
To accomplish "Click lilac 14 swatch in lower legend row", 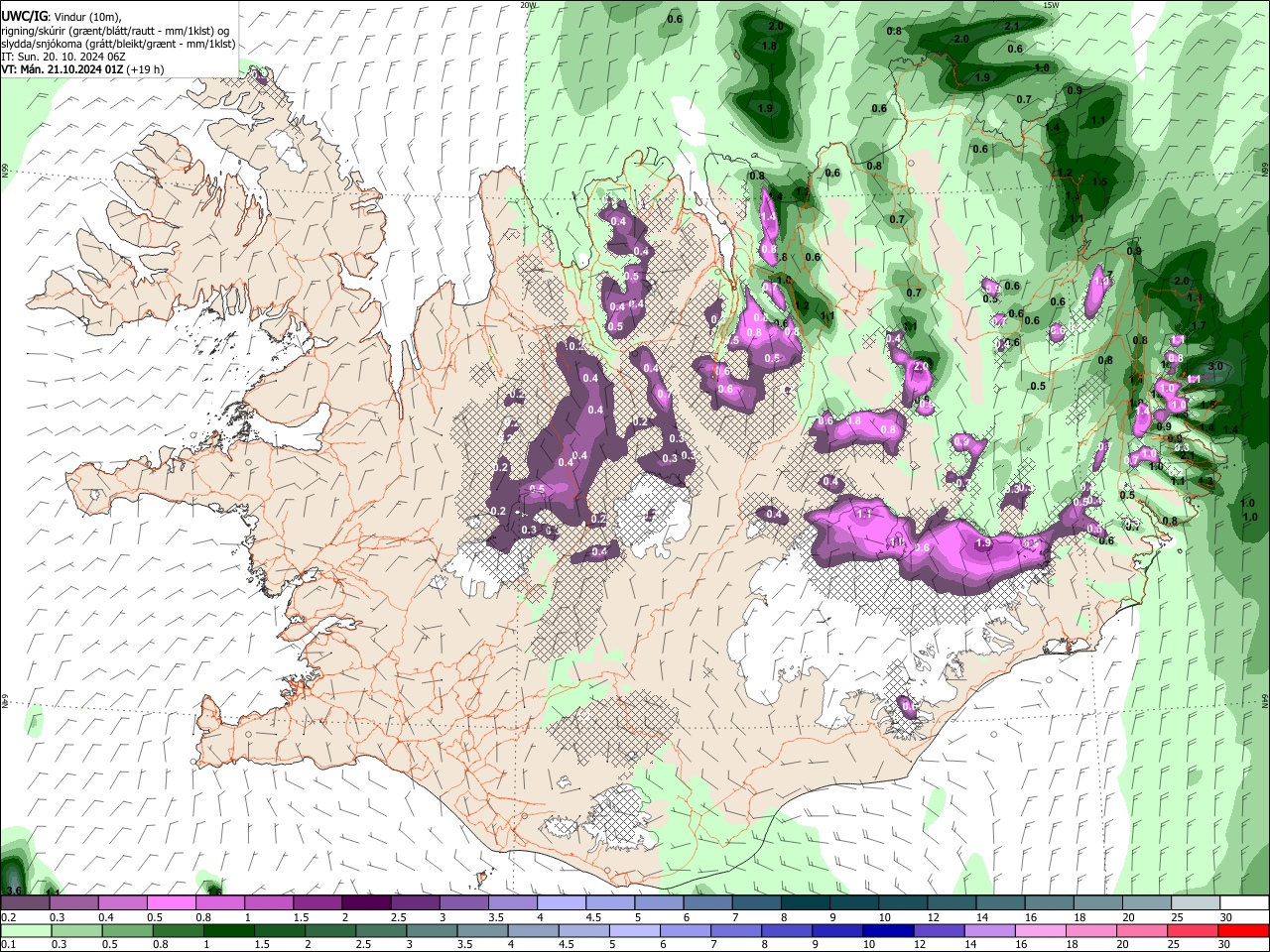I will pyautogui.click(x=989, y=931).
